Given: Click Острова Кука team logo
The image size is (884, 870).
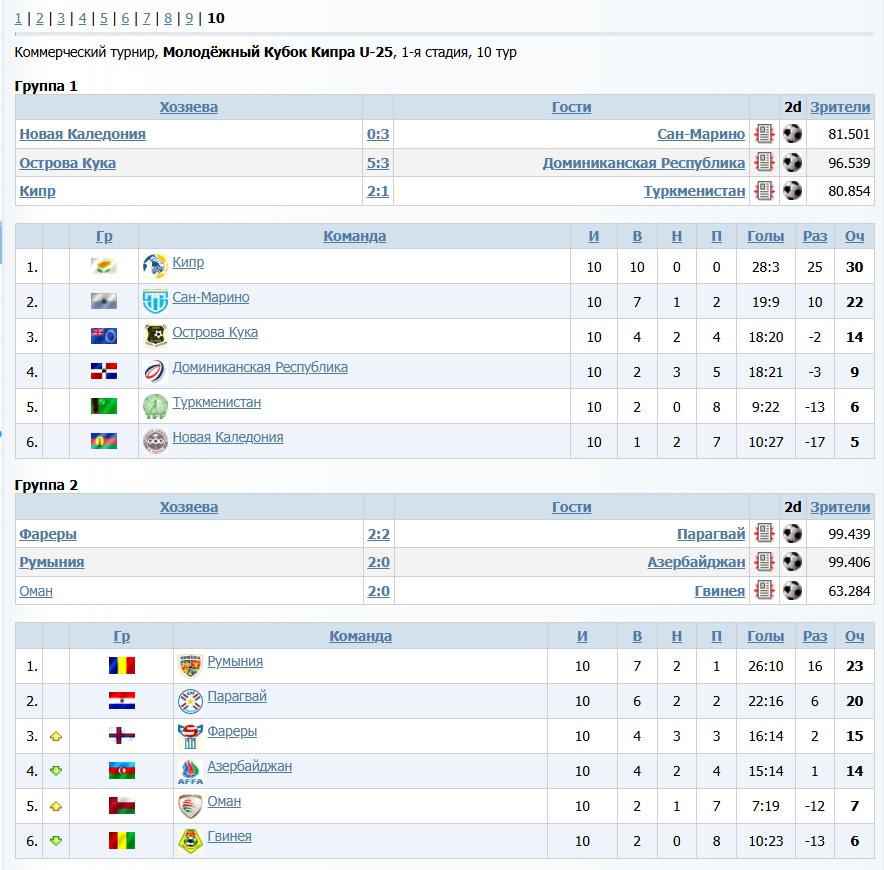Looking at the screenshot, I should click(x=155, y=335).
